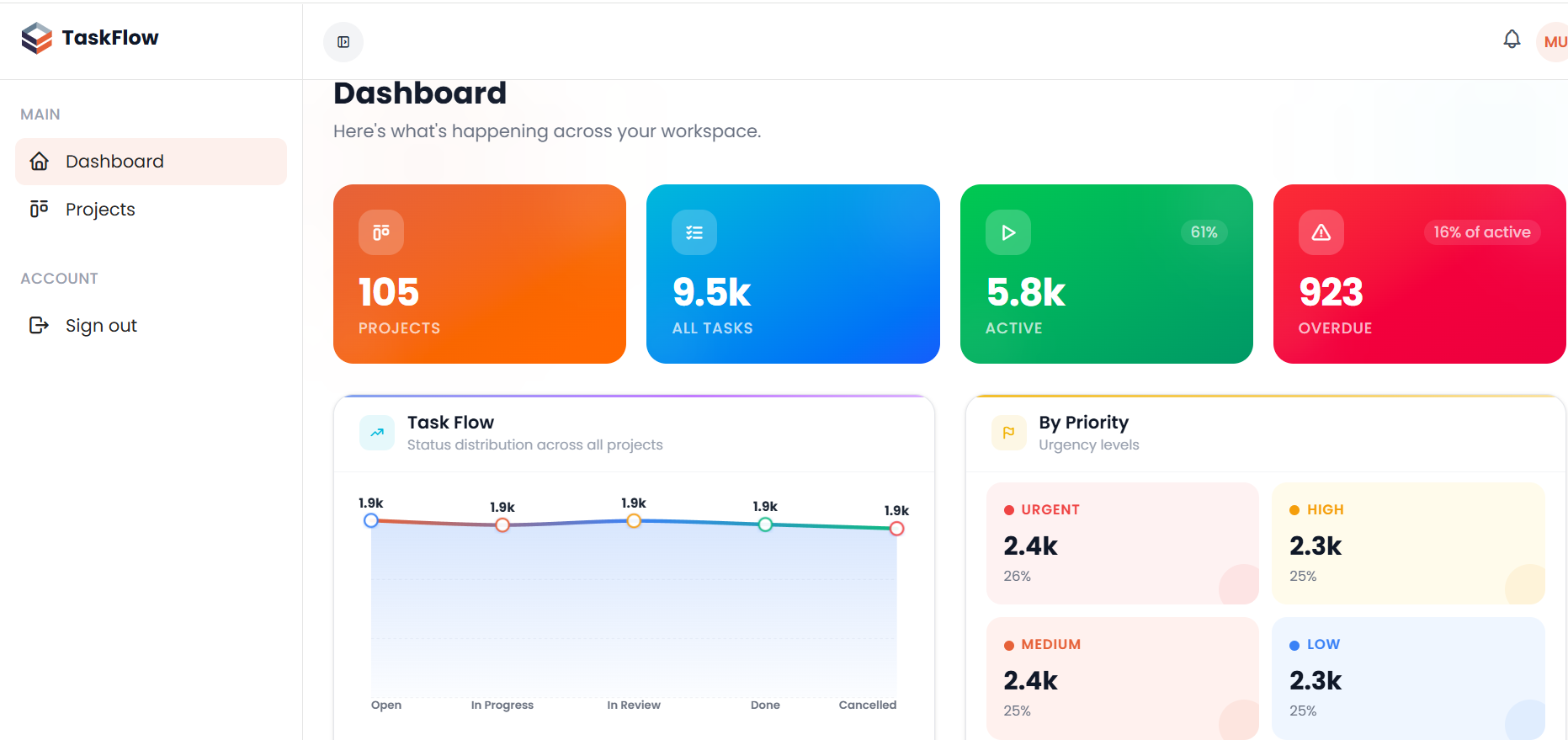Click the 16% of active badge

(x=1482, y=232)
